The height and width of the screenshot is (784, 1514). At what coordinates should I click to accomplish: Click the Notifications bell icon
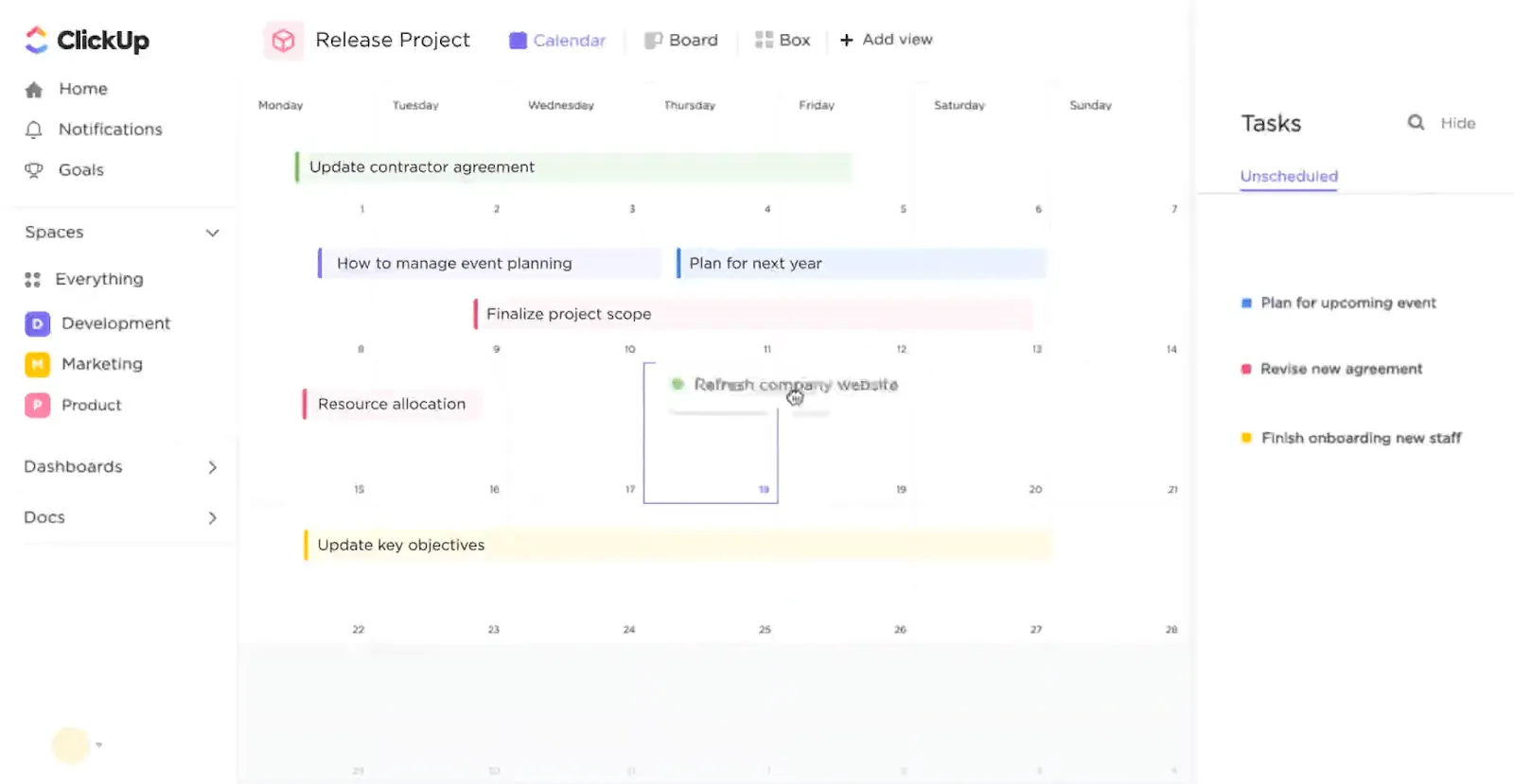coord(34,130)
